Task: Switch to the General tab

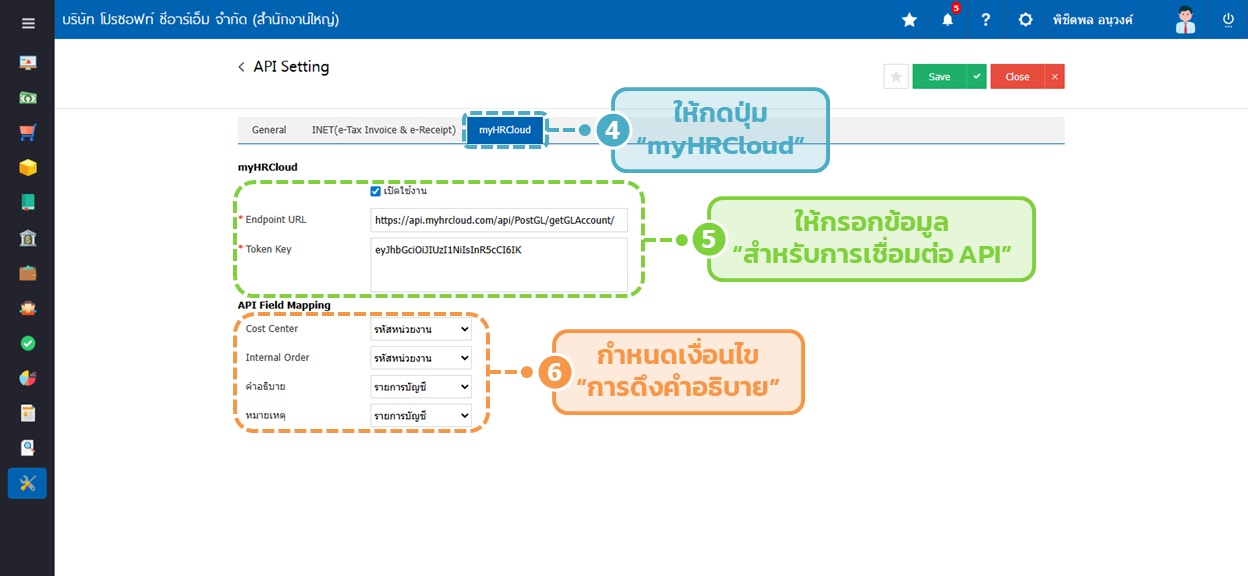Action: coord(269,130)
